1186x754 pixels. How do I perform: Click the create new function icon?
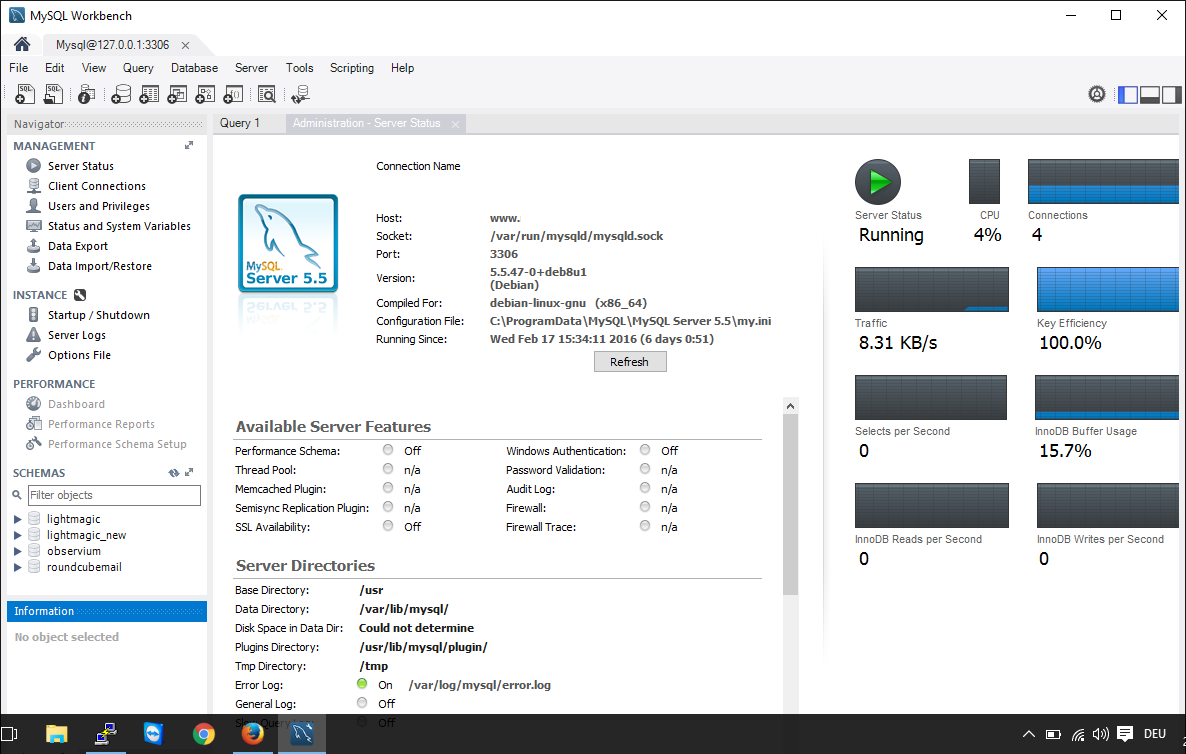click(x=233, y=94)
